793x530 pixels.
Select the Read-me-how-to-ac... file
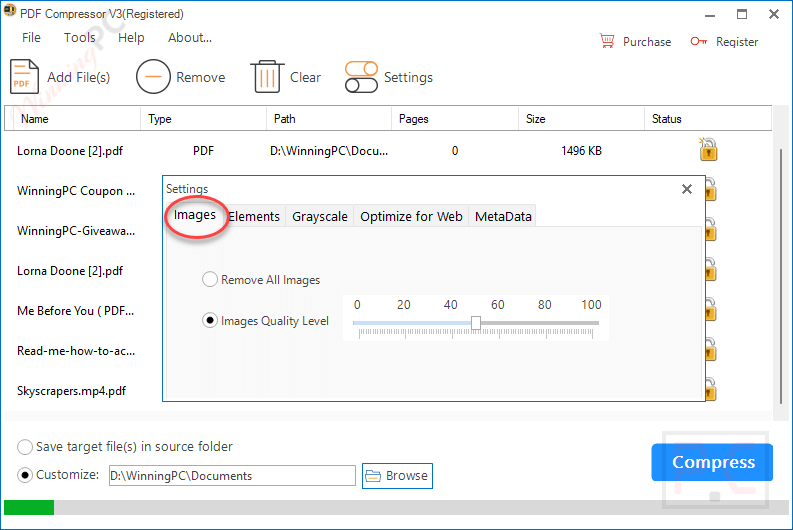[x=76, y=351]
